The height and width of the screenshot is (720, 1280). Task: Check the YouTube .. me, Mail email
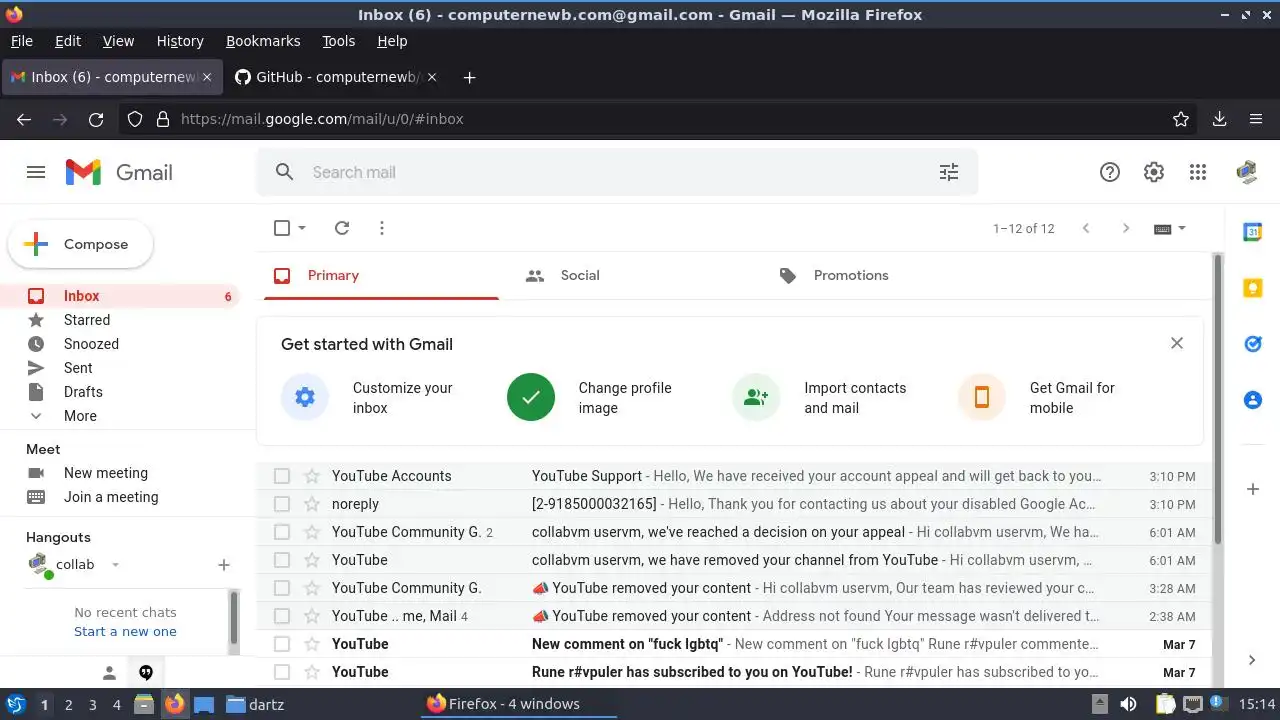click(282, 616)
